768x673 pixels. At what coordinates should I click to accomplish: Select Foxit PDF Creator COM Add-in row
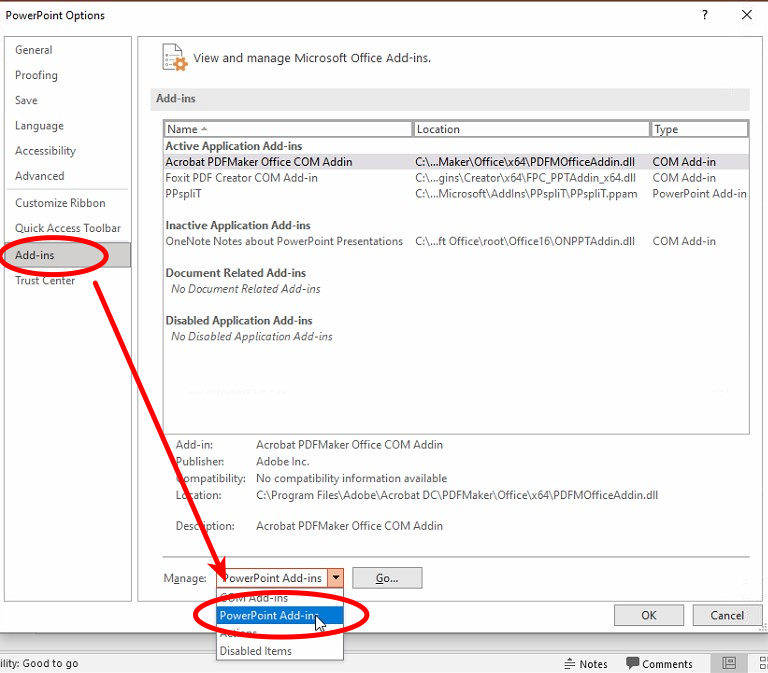click(241, 178)
